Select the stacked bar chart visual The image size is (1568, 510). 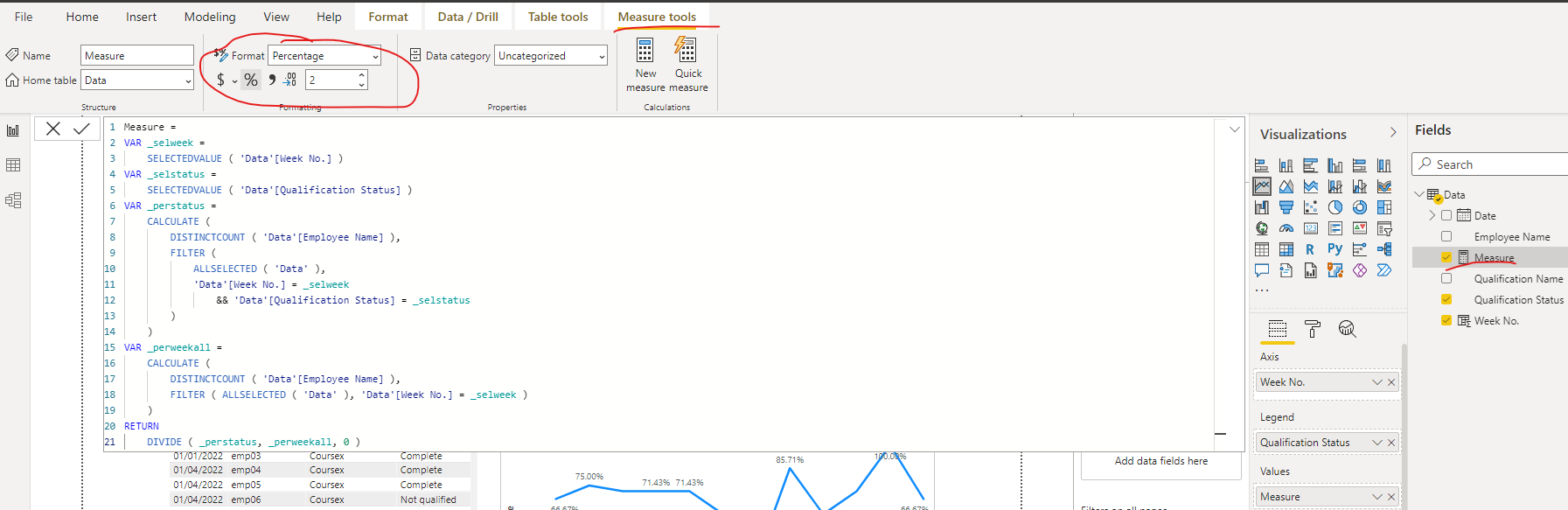1262,165
